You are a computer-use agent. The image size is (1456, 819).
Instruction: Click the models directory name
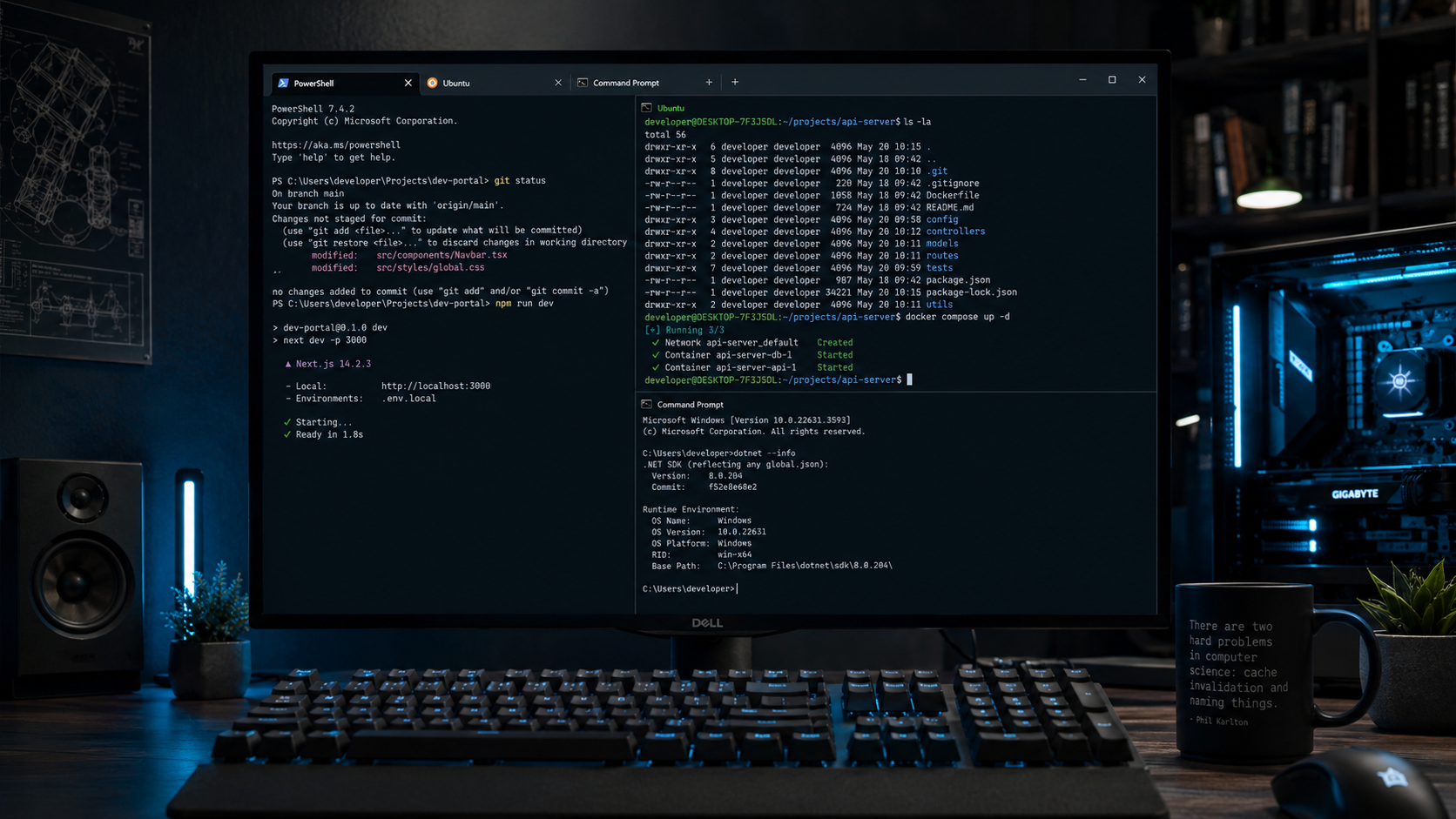[x=942, y=244]
